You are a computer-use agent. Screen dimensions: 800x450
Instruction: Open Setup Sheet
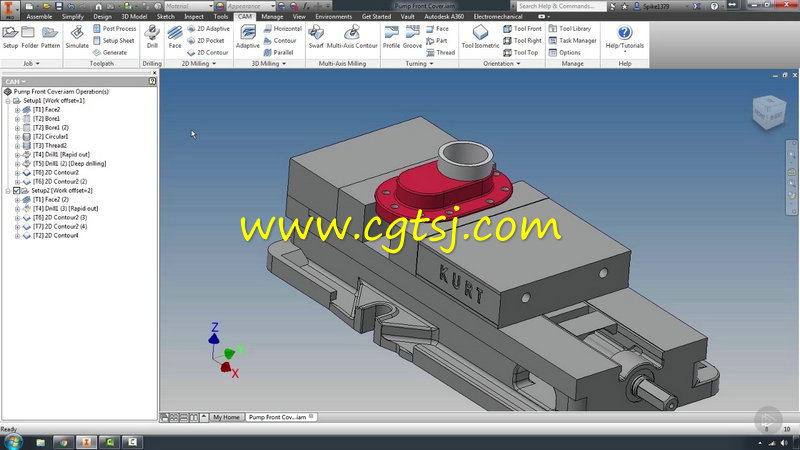[x=114, y=40]
